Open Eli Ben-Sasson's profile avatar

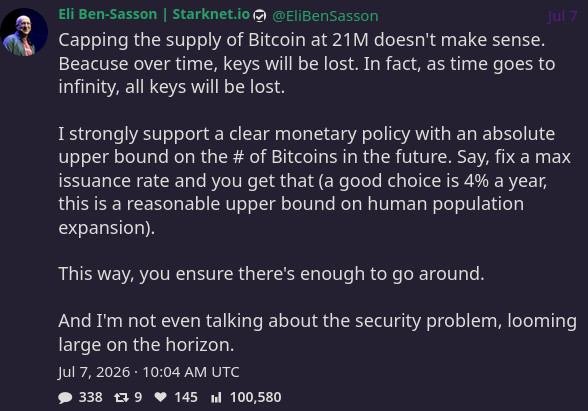24,32
